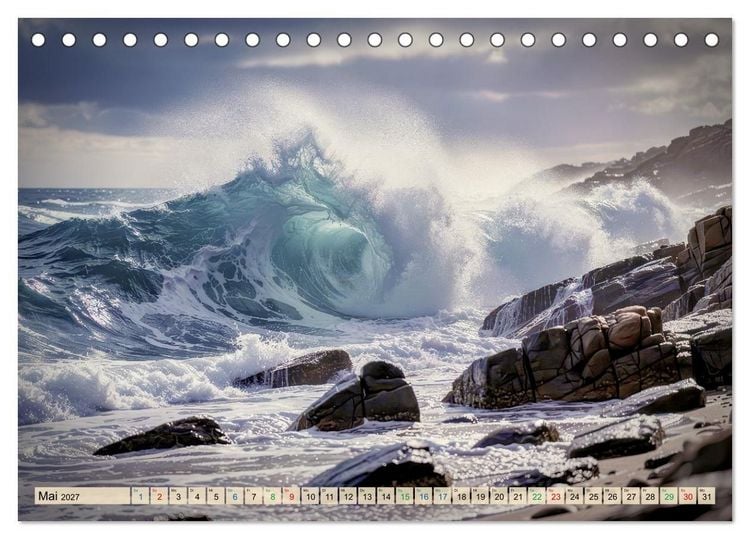
Task: Select day 7 in the calendar strip
Action: pyautogui.click(x=254, y=496)
